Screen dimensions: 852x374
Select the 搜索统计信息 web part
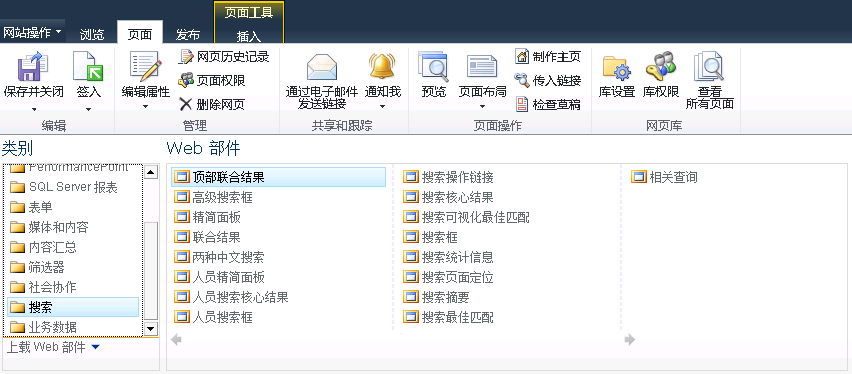point(448,257)
